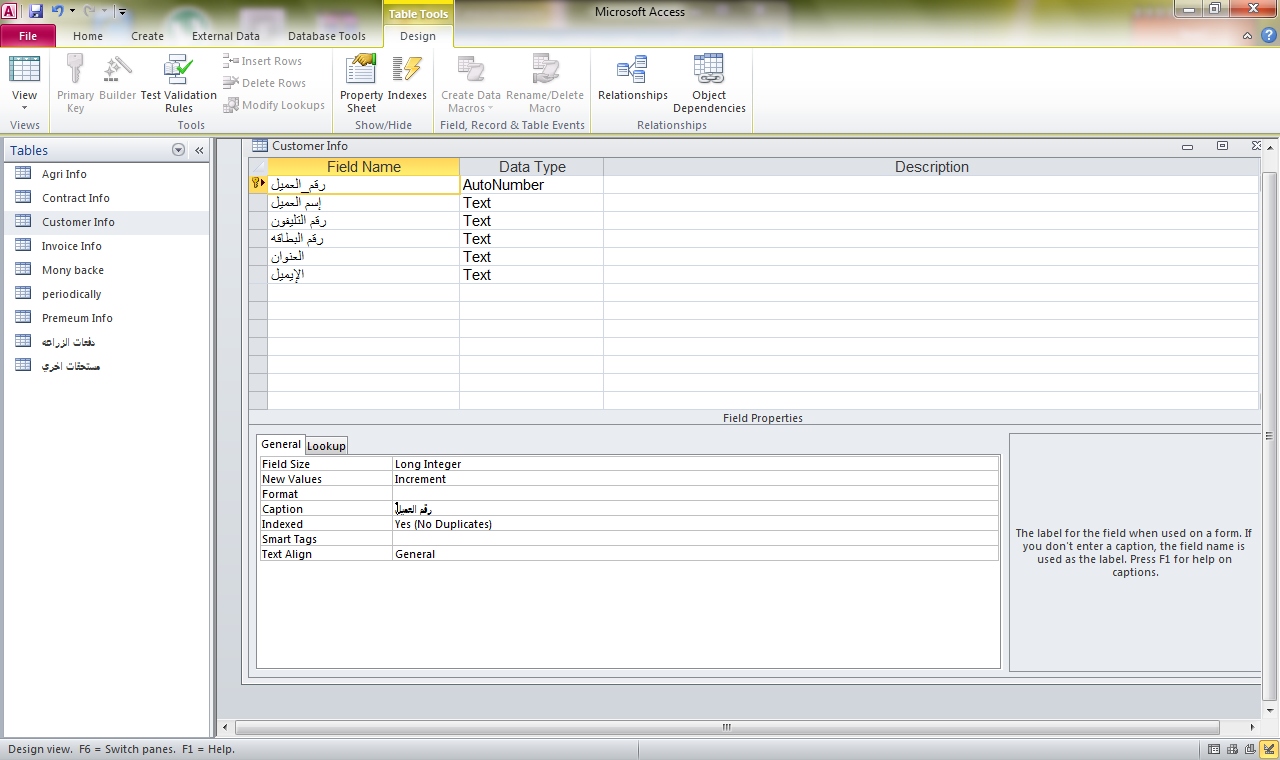The image size is (1280, 760).
Task: Click the Save icon in quick access toolbar
Action: (x=36, y=11)
